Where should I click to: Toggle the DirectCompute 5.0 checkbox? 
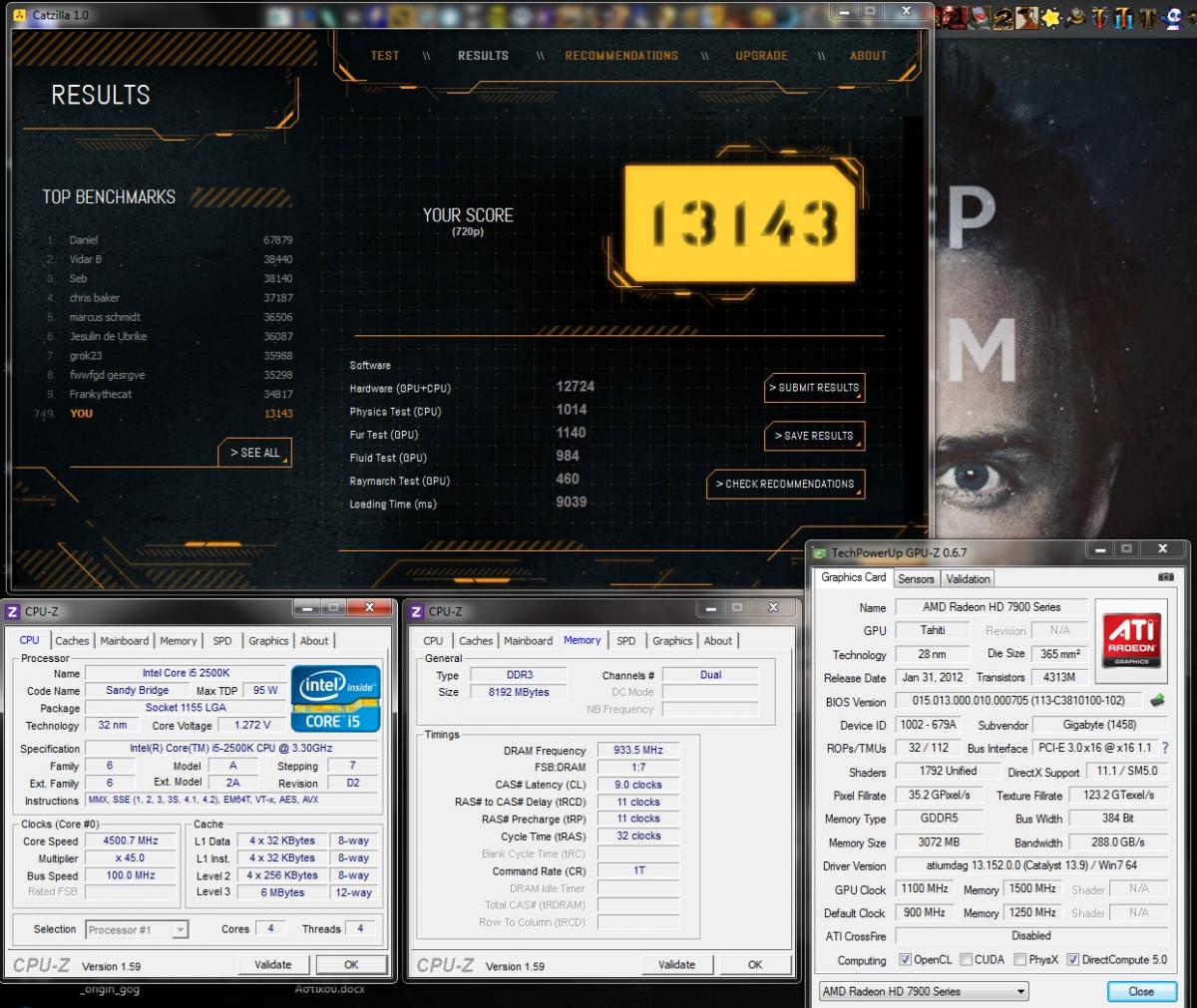[1072, 959]
